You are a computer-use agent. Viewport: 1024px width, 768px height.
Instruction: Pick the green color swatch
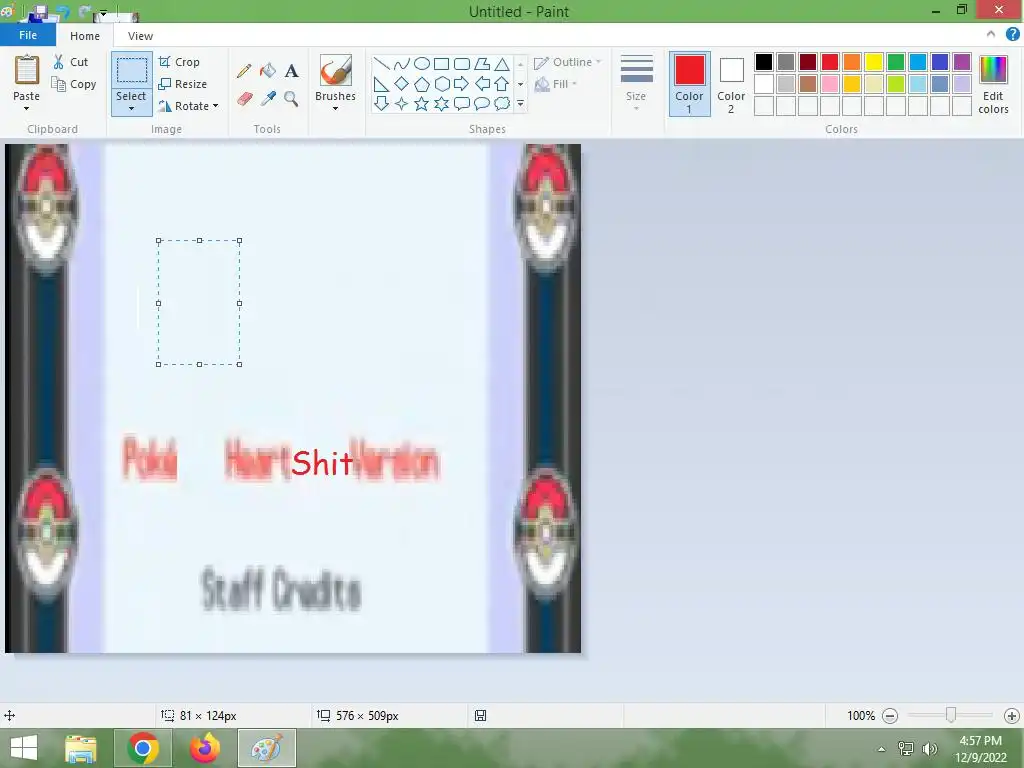(896, 62)
